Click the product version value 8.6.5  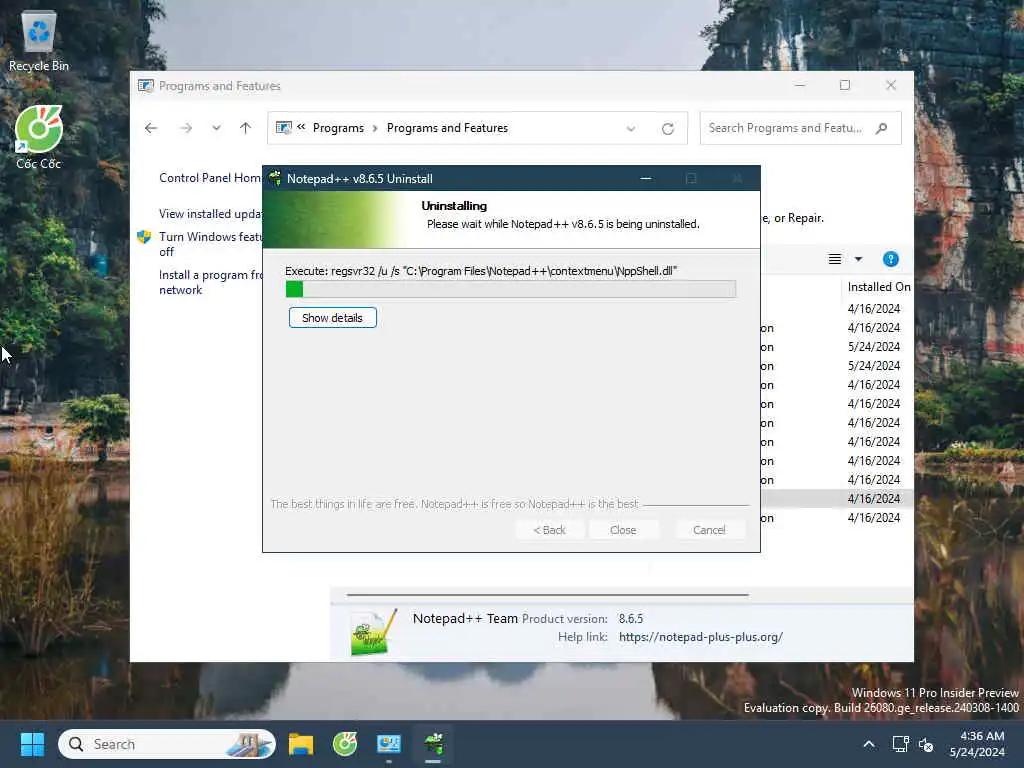coord(631,618)
